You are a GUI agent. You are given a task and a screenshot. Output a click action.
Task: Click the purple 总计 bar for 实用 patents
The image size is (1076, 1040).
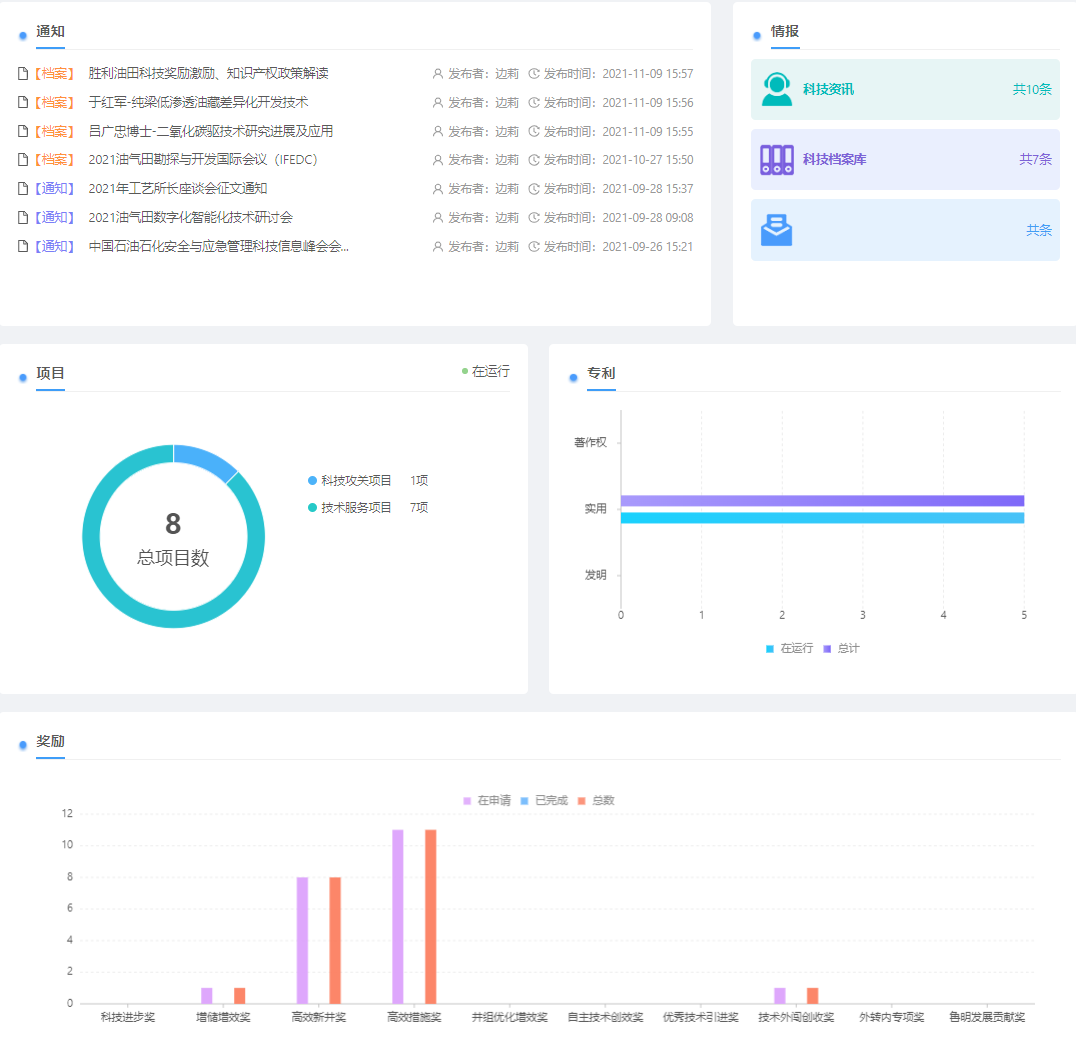tap(822, 501)
